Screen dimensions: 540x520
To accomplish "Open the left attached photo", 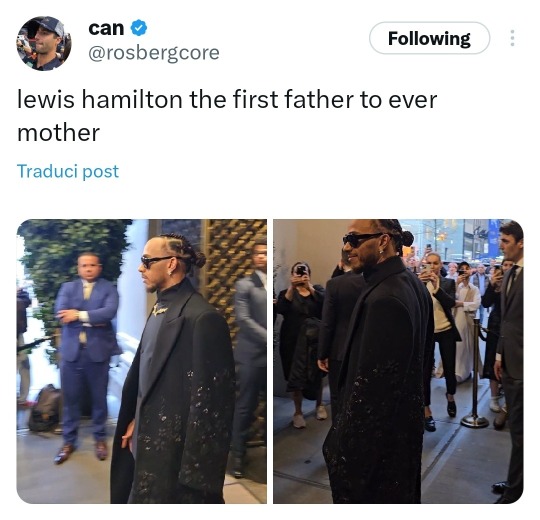I will coord(142,361).
